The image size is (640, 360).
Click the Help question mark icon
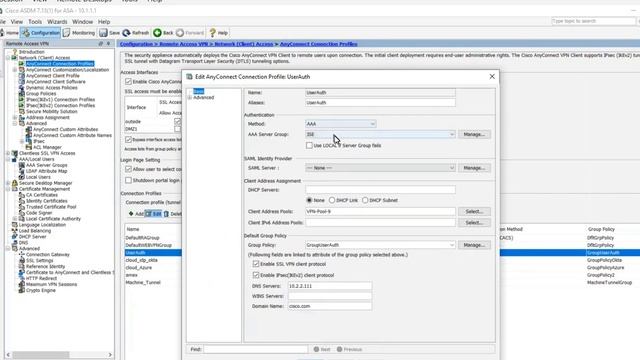click(212, 33)
